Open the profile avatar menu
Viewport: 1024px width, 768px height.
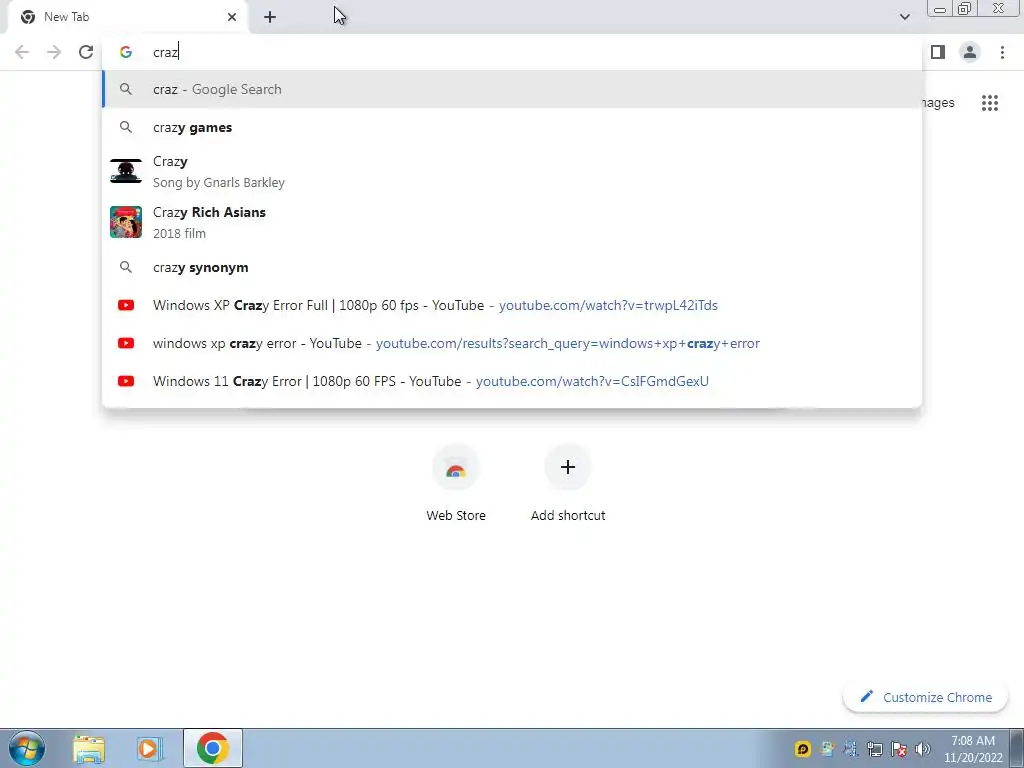970,52
